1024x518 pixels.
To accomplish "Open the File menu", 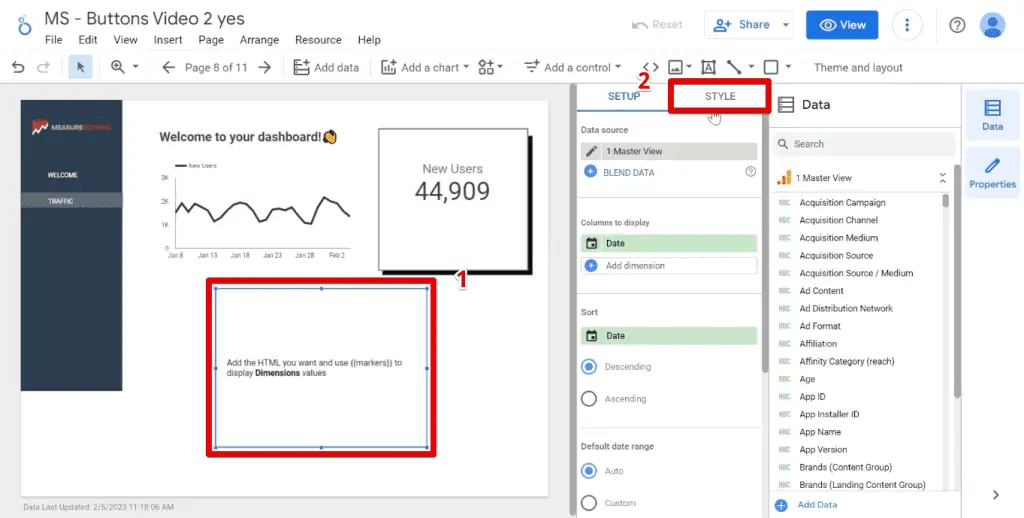I will [x=54, y=40].
